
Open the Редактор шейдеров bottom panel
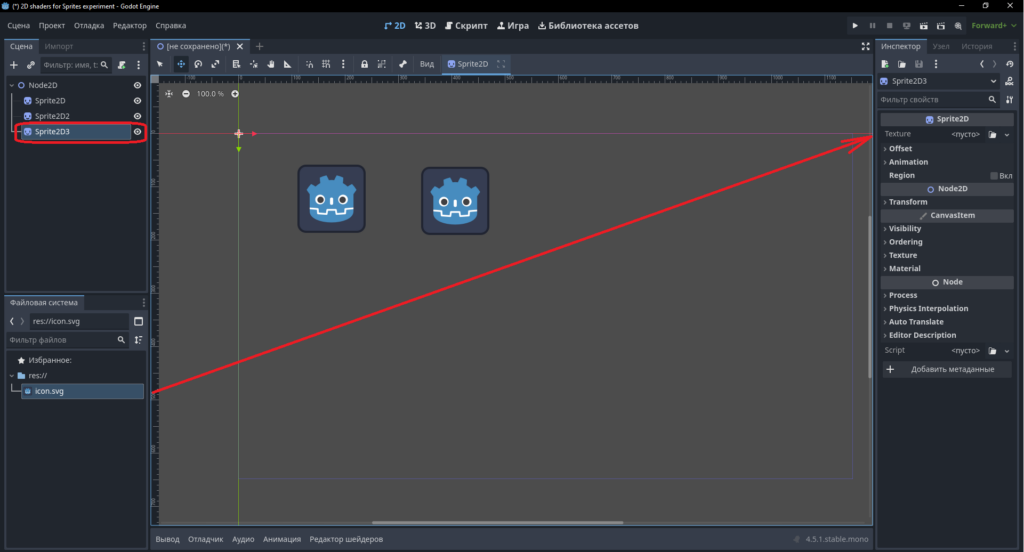346,539
